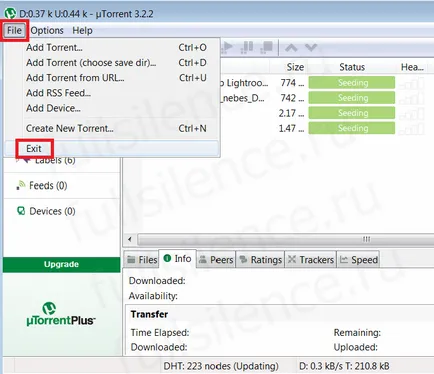Click the 2.17 size cell
This screenshot has height=374, width=434.
291,113
